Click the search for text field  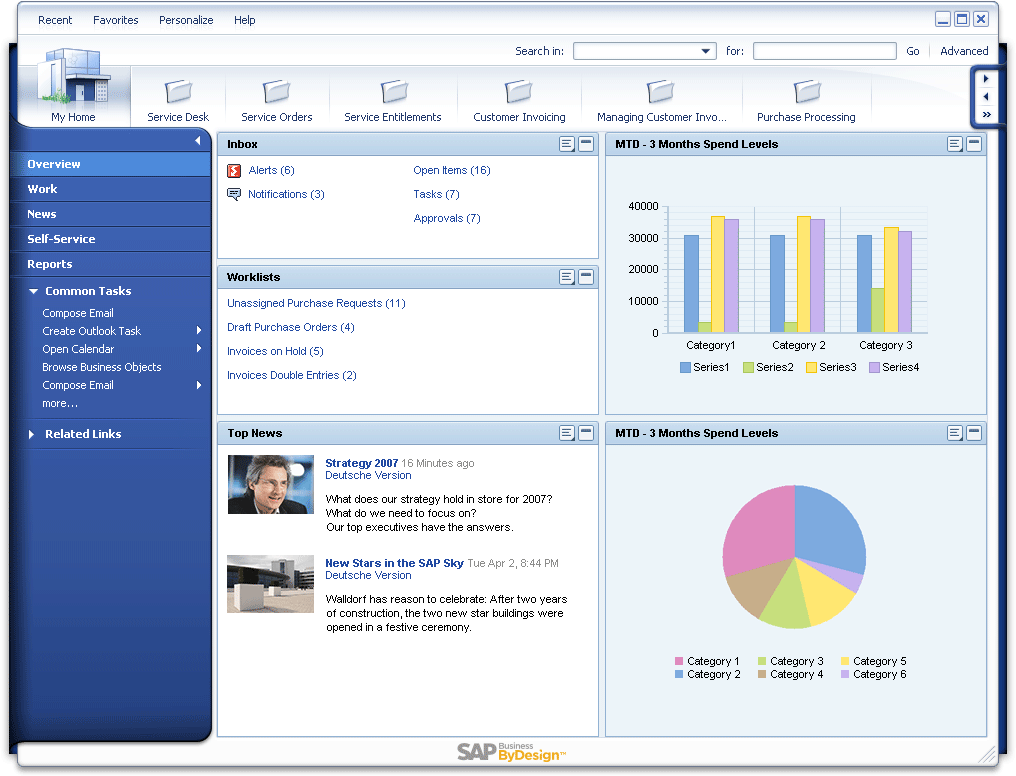(x=825, y=51)
